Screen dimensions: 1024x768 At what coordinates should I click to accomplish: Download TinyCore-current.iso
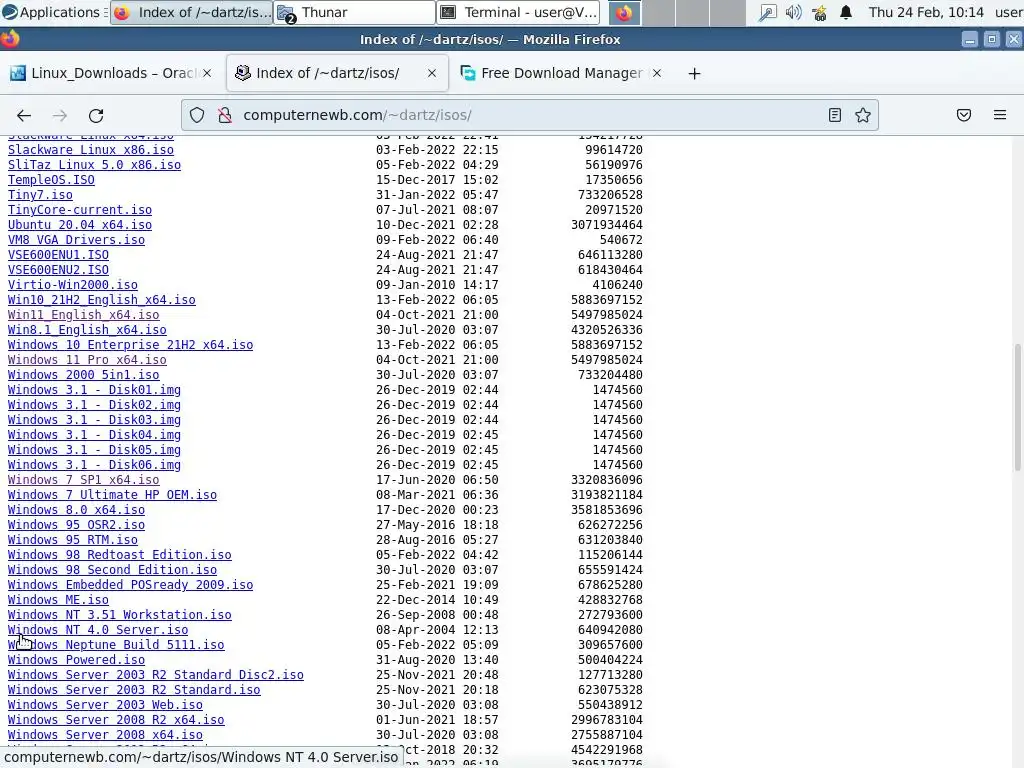pyautogui.click(x=80, y=210)
